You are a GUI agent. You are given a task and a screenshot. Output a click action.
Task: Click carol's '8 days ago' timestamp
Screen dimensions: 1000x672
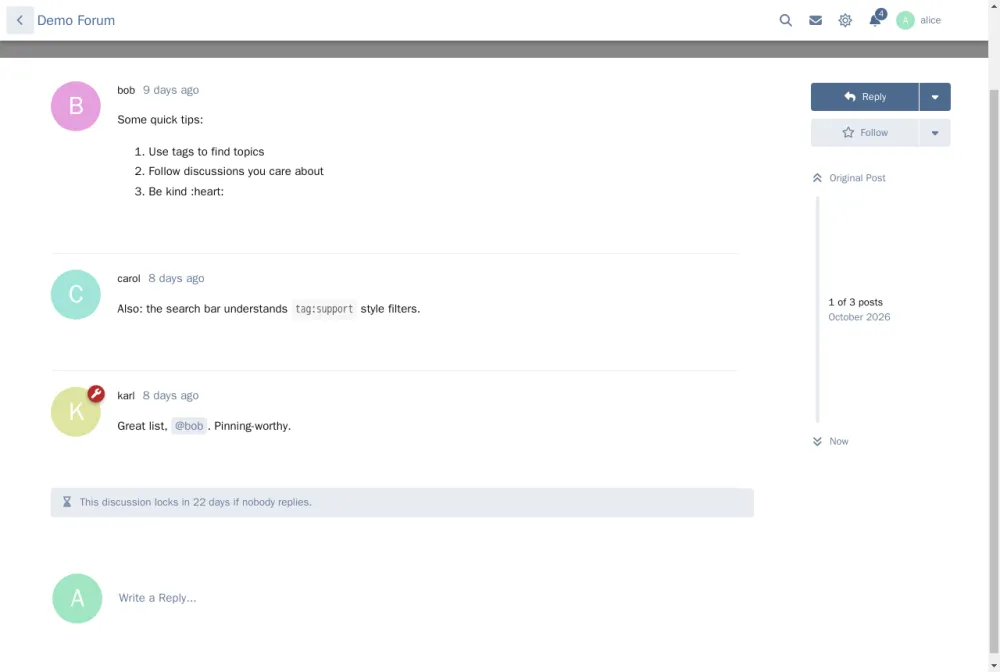(177, 279)
